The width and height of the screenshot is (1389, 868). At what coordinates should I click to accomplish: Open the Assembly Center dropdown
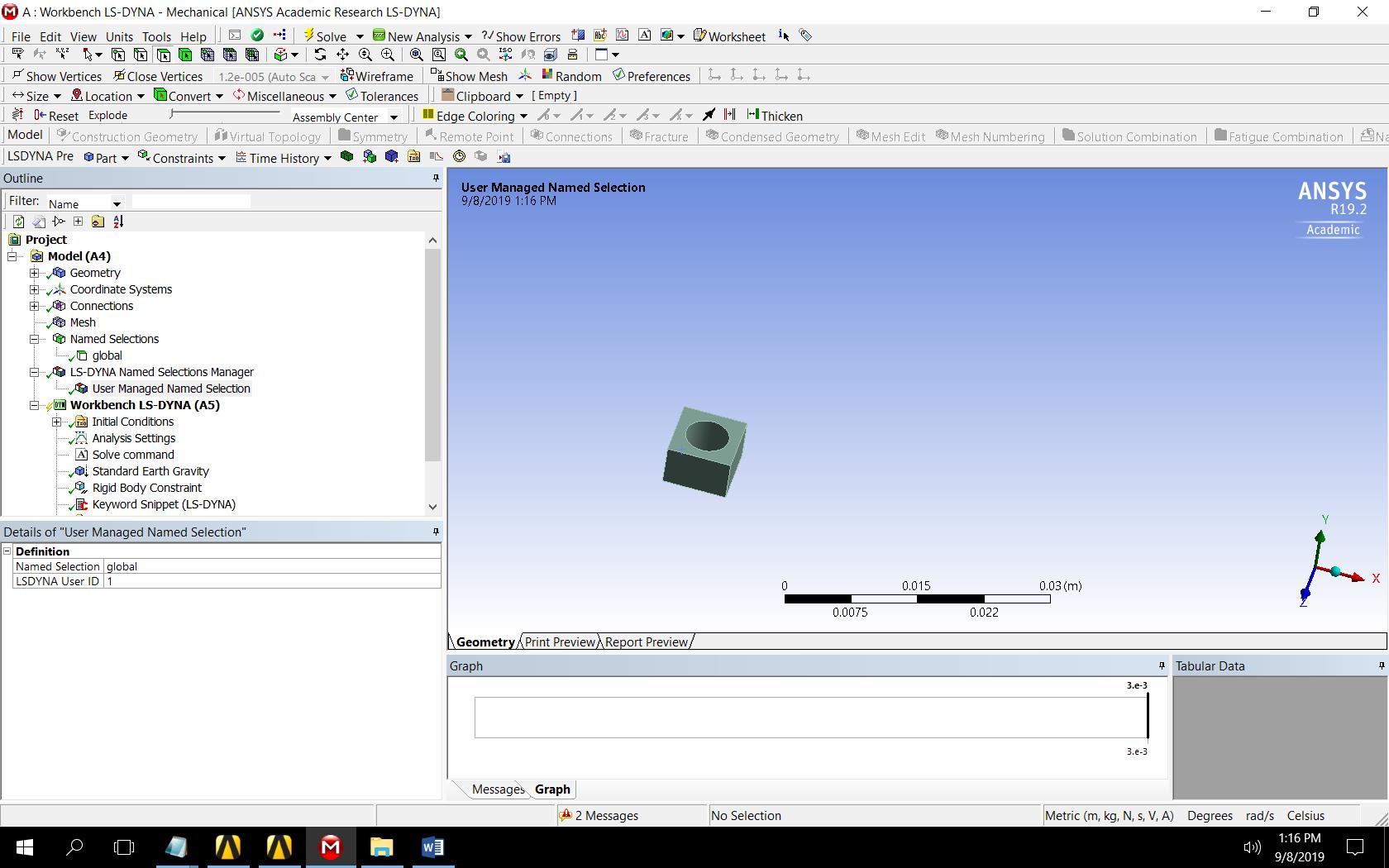[394, 117]
